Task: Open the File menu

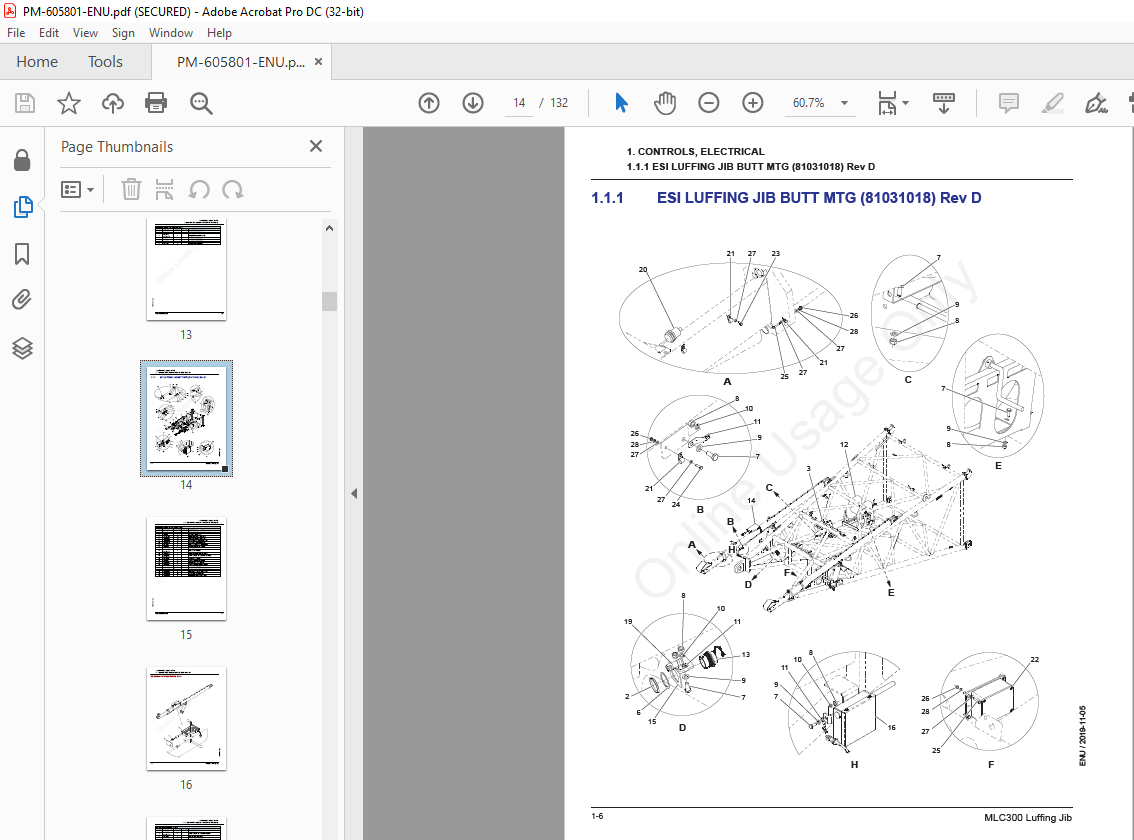Action: pos(16,33)
